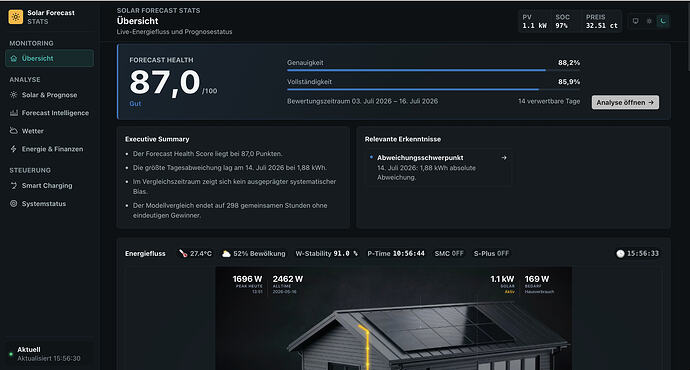Viewport: 690px width, 370px height.
Task: Click the clock icon beside 15:56:33
Action: point(620,253)
